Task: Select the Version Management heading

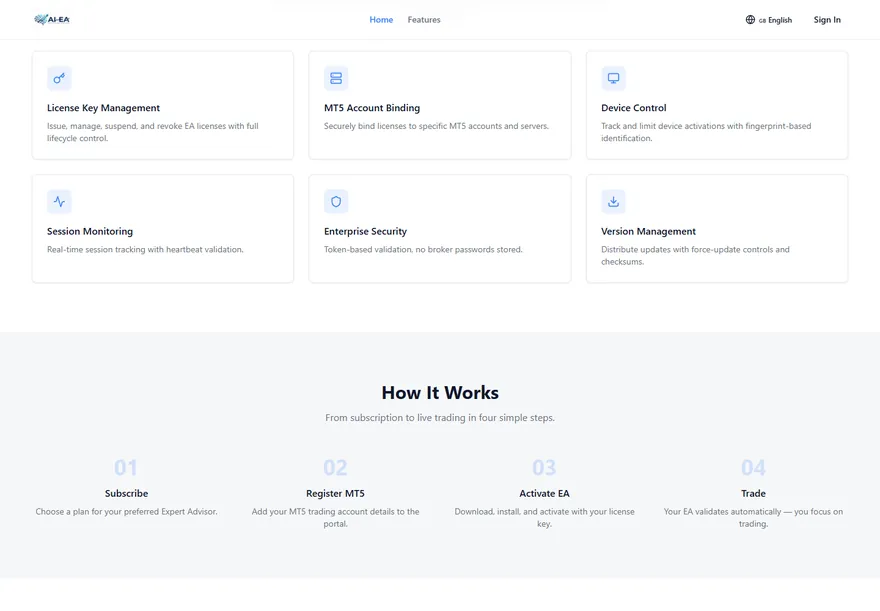Action: pos(648,231)
